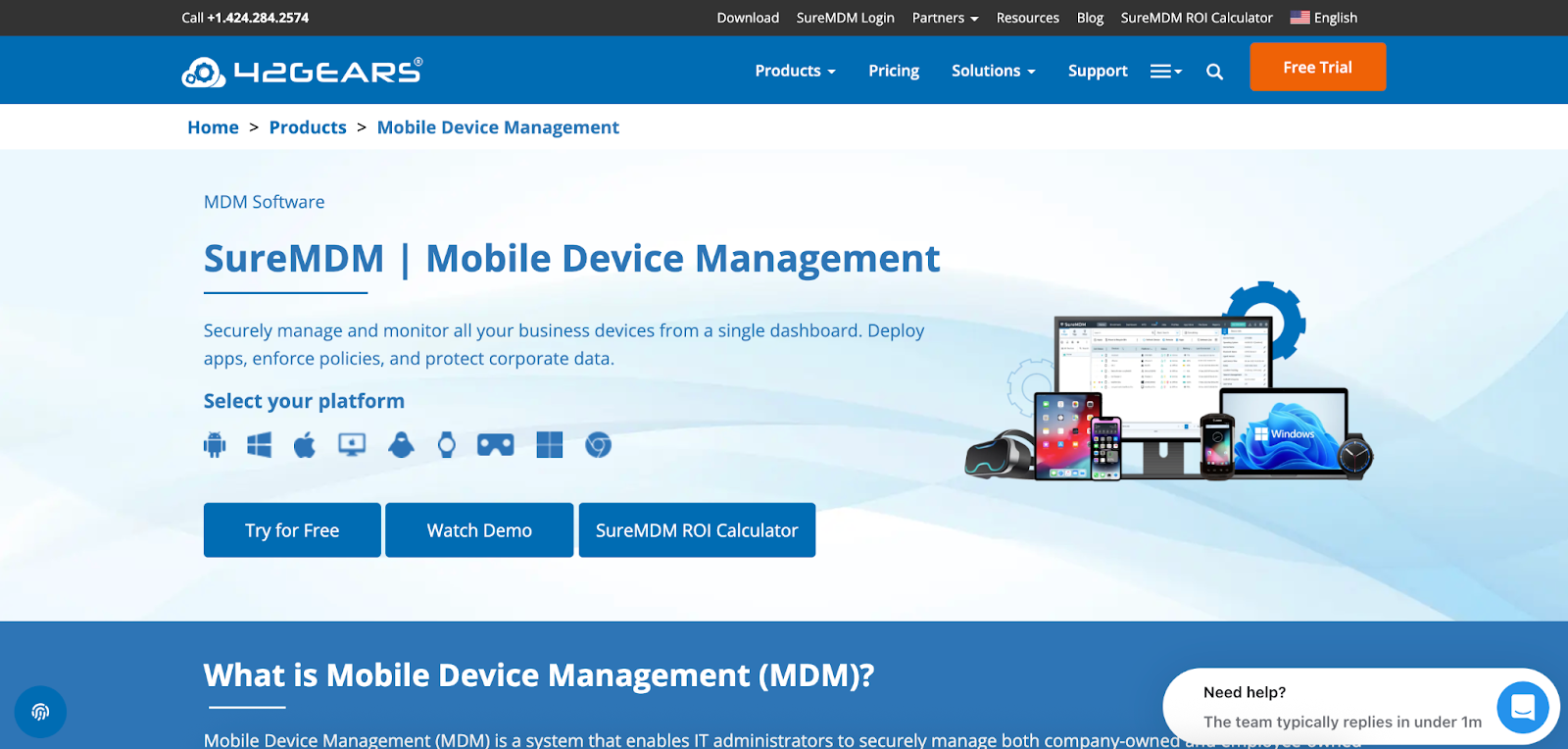Open the site search magnifier icon

[1215, 72]
